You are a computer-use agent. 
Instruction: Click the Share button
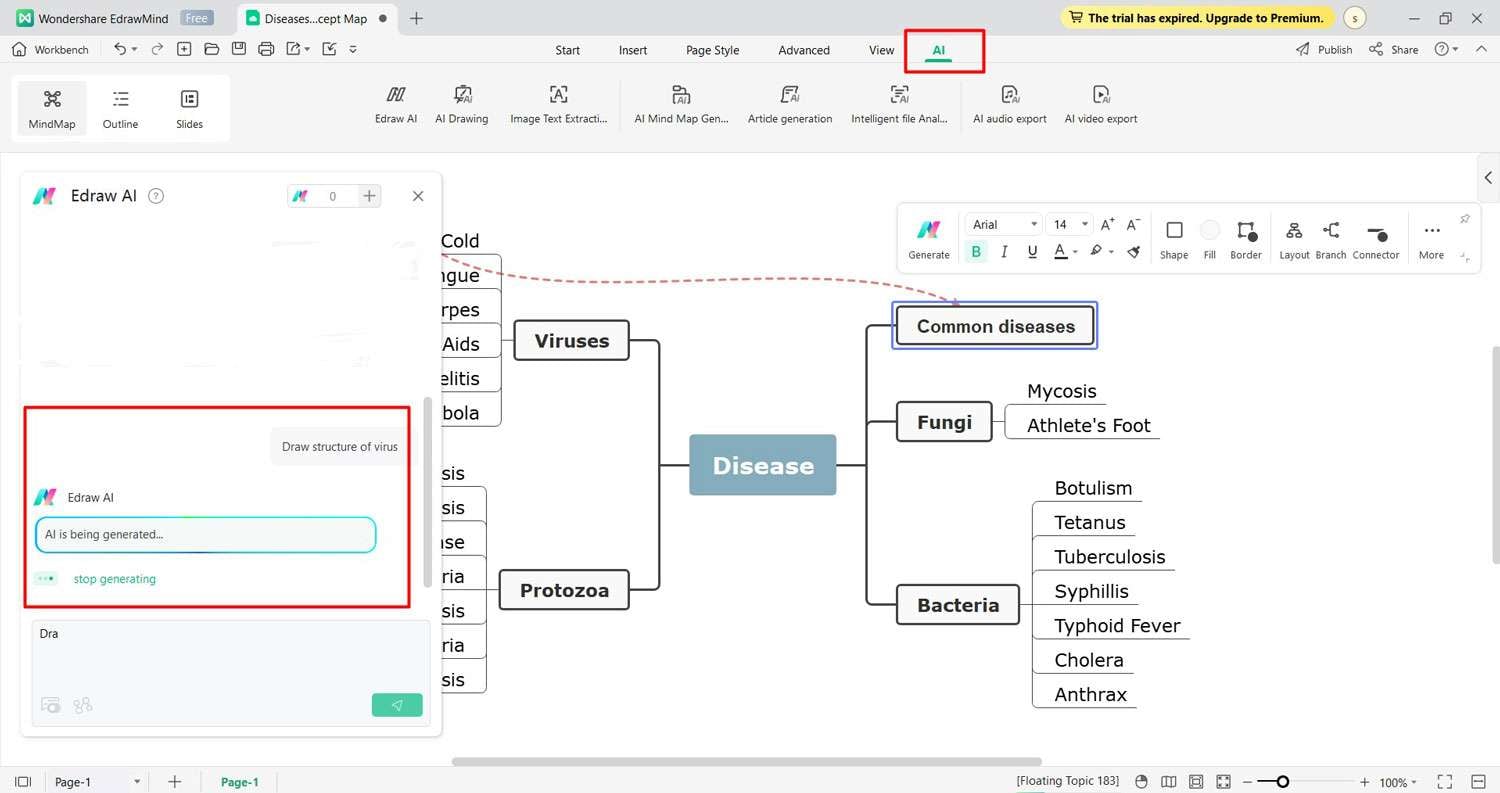[1393, 49]
